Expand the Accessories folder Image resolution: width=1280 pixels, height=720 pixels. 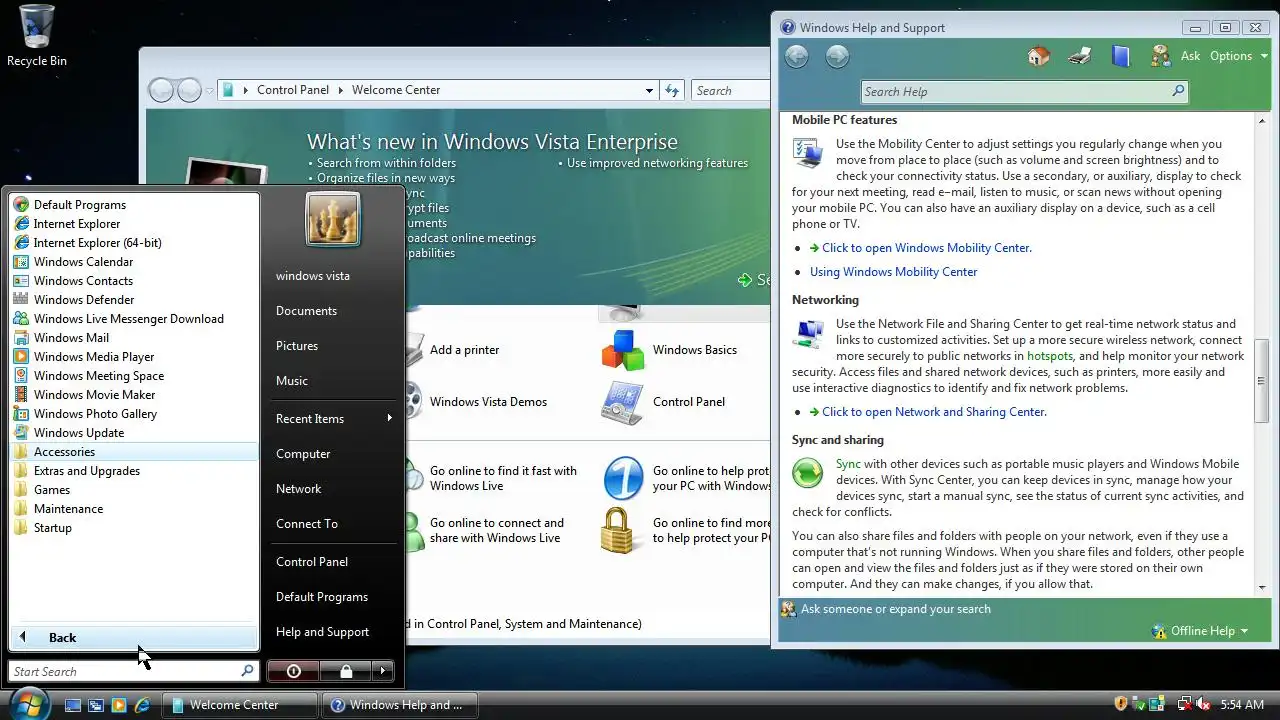tap(134, 452)
